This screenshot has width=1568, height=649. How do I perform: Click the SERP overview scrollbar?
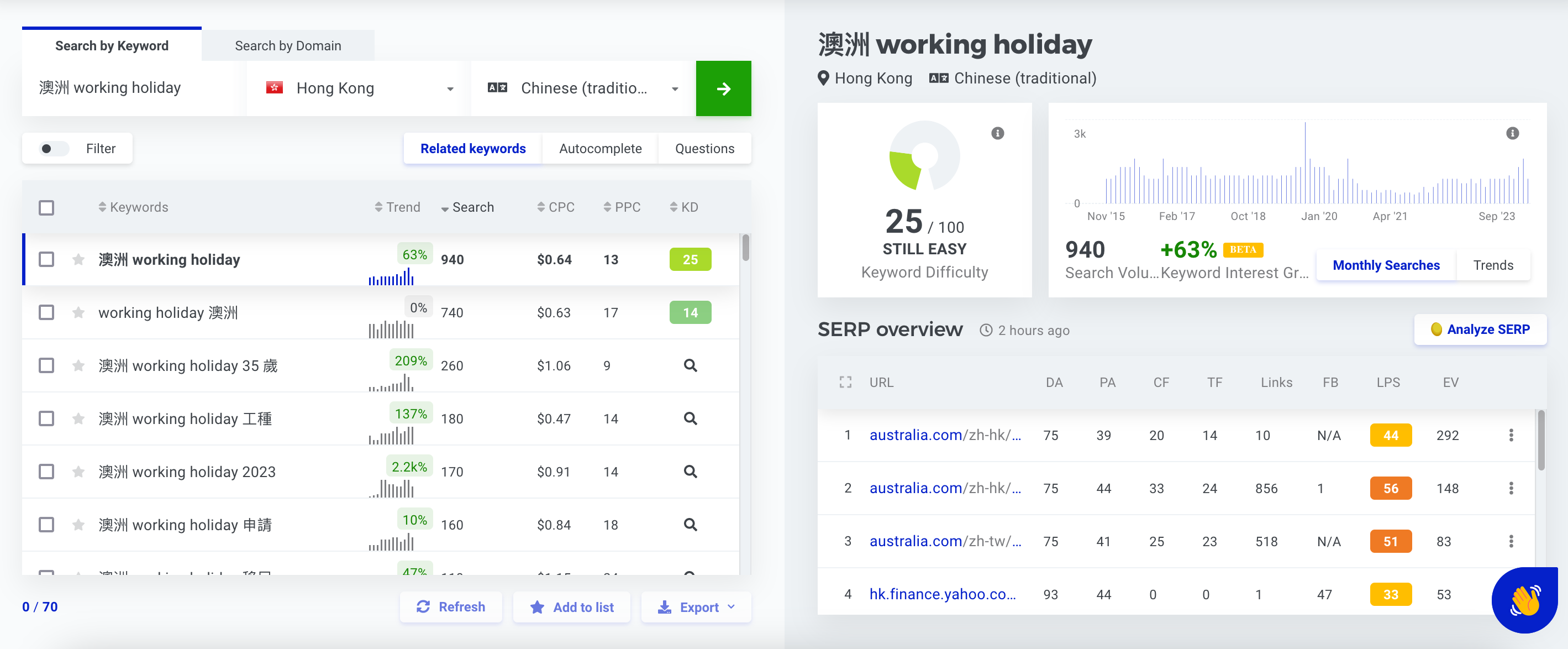[x=1540, y=440]
